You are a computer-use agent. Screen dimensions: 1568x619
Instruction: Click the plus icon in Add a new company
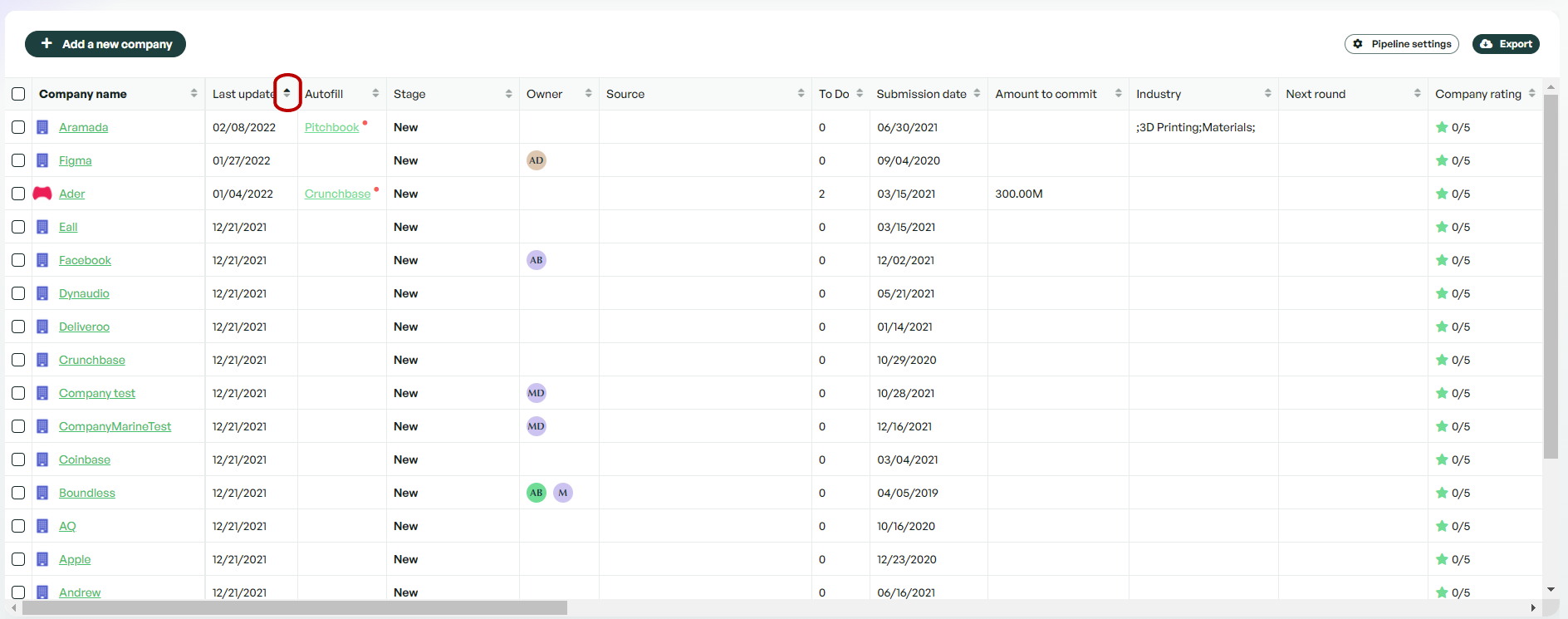[x=47, y=43]
